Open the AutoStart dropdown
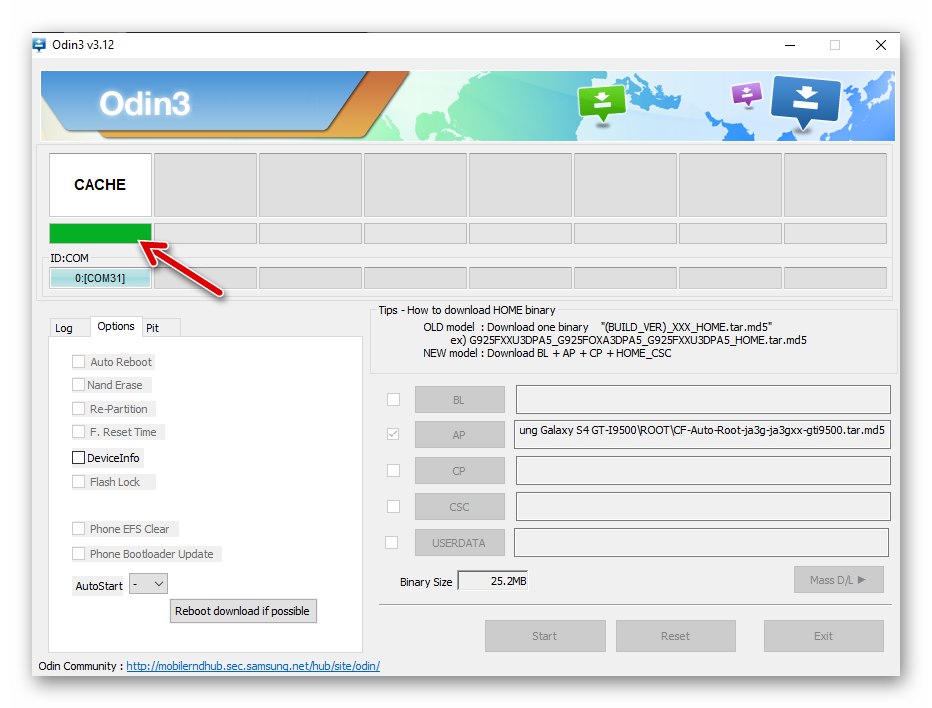Screen dimensions: 932x708 pyautogui.click(x=148, y=584)
